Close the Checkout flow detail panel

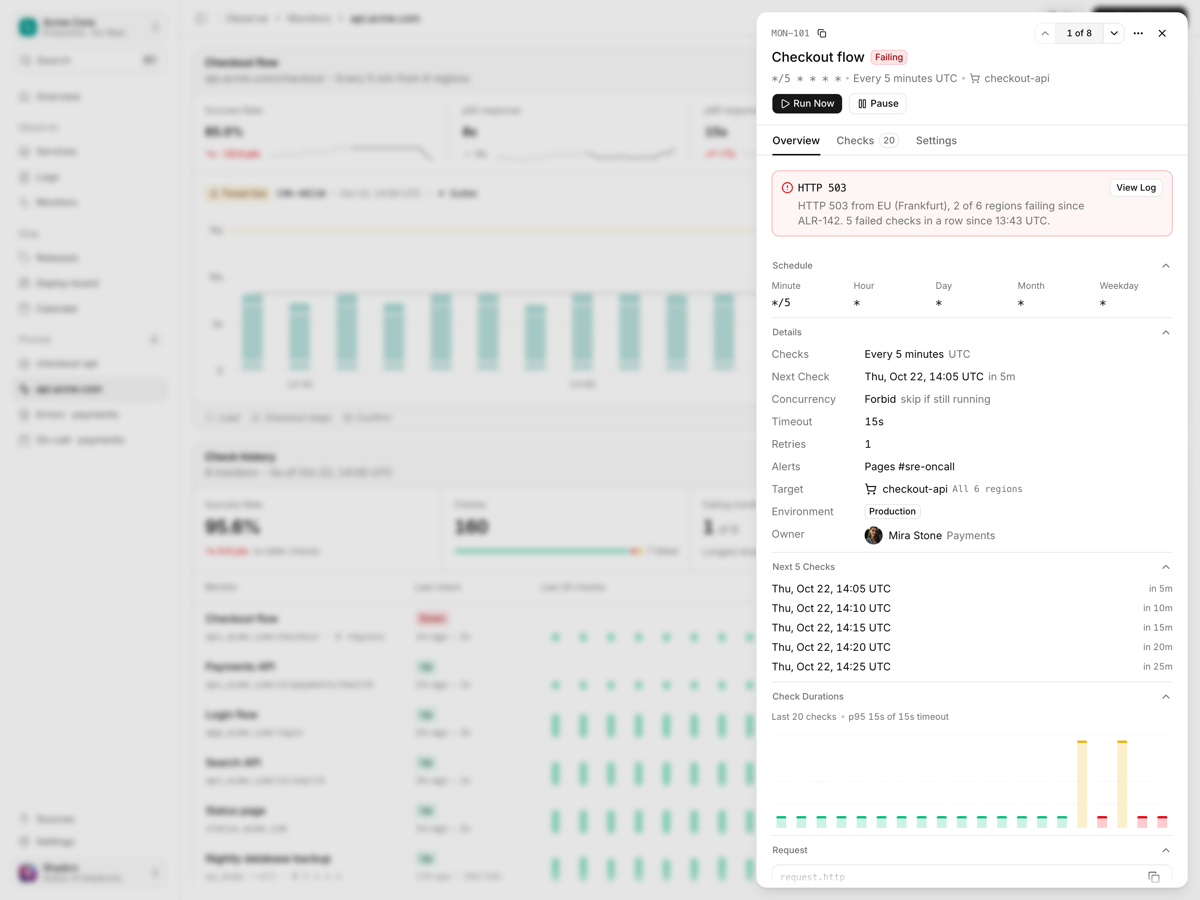pos(1162,33)
